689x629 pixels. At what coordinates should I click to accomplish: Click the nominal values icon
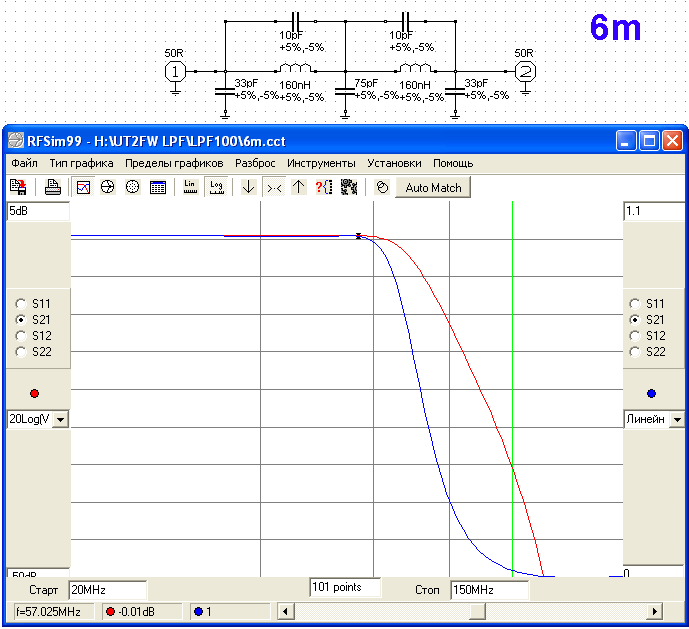(x=274, y=188)
